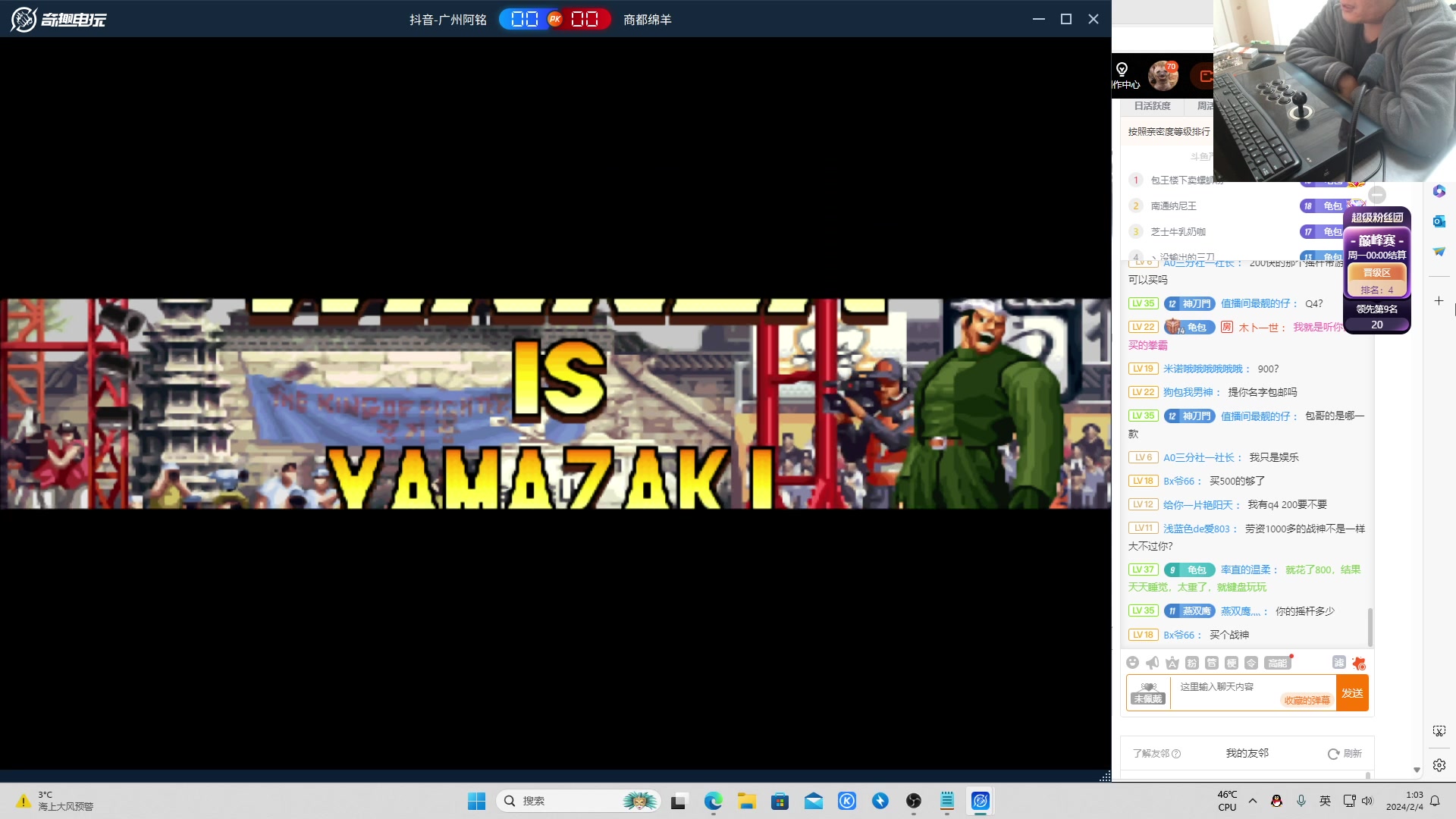Select the 未佩戴 fan badge selector

coord(1148,693)
